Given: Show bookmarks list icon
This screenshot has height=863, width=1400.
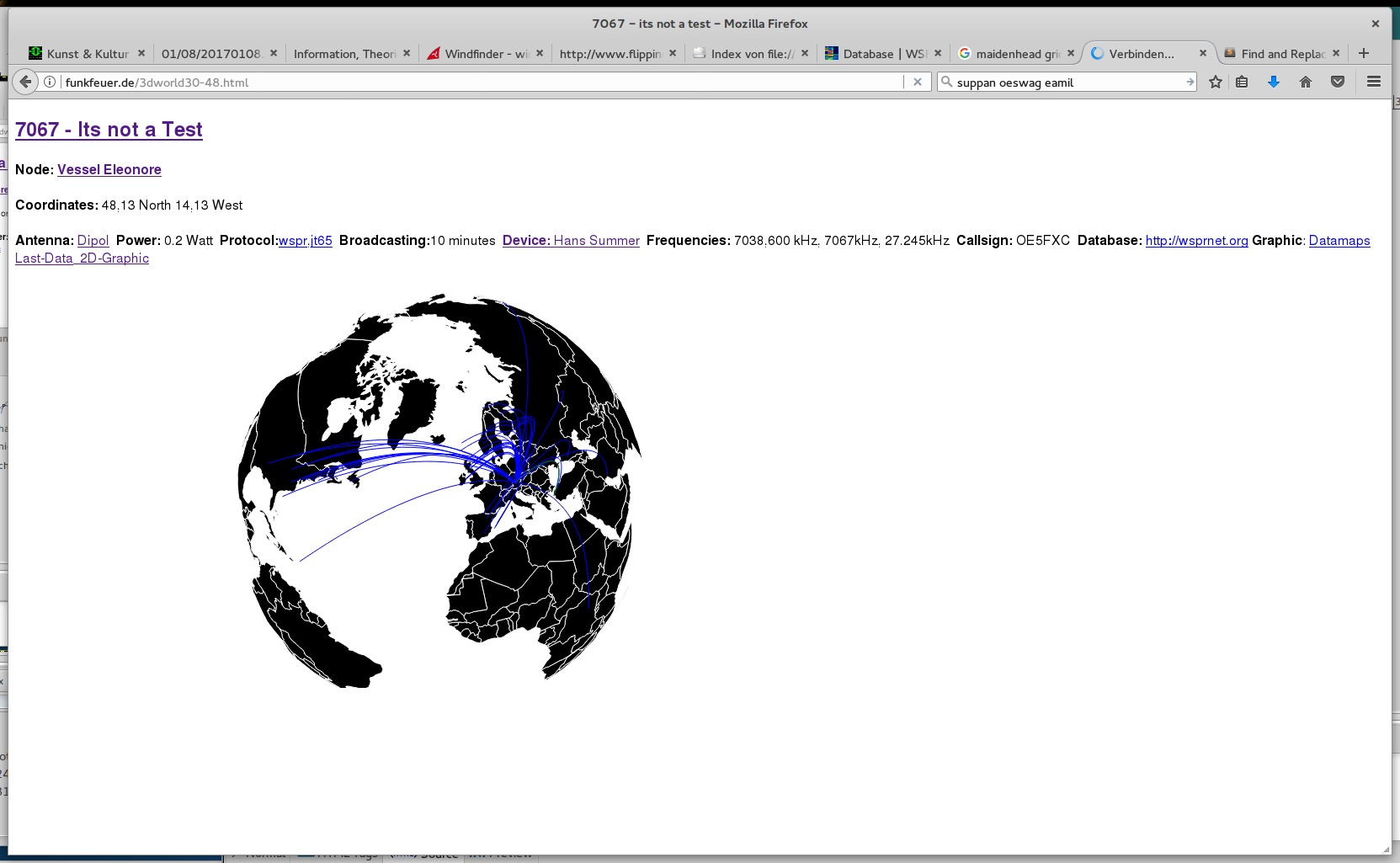Looking at the screenshot, I should 1242,82.
